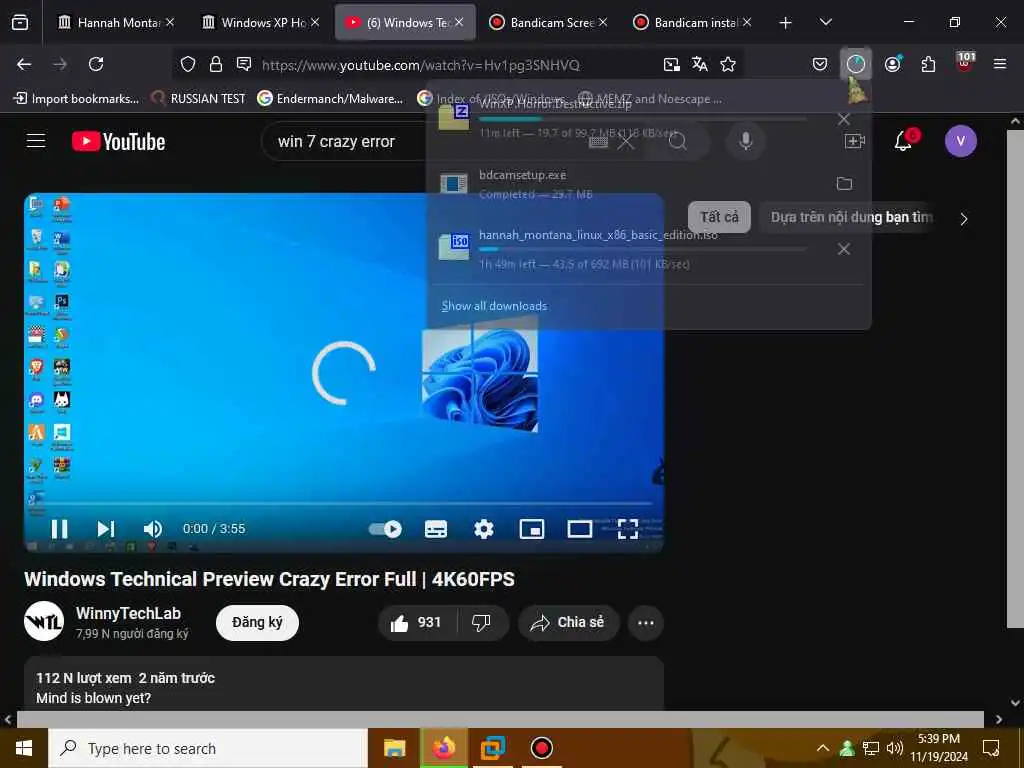Image resolution: width=1024 pixels, height=768 pixels.
Task: Show next filter chips arrow
Action: [964, 219]
